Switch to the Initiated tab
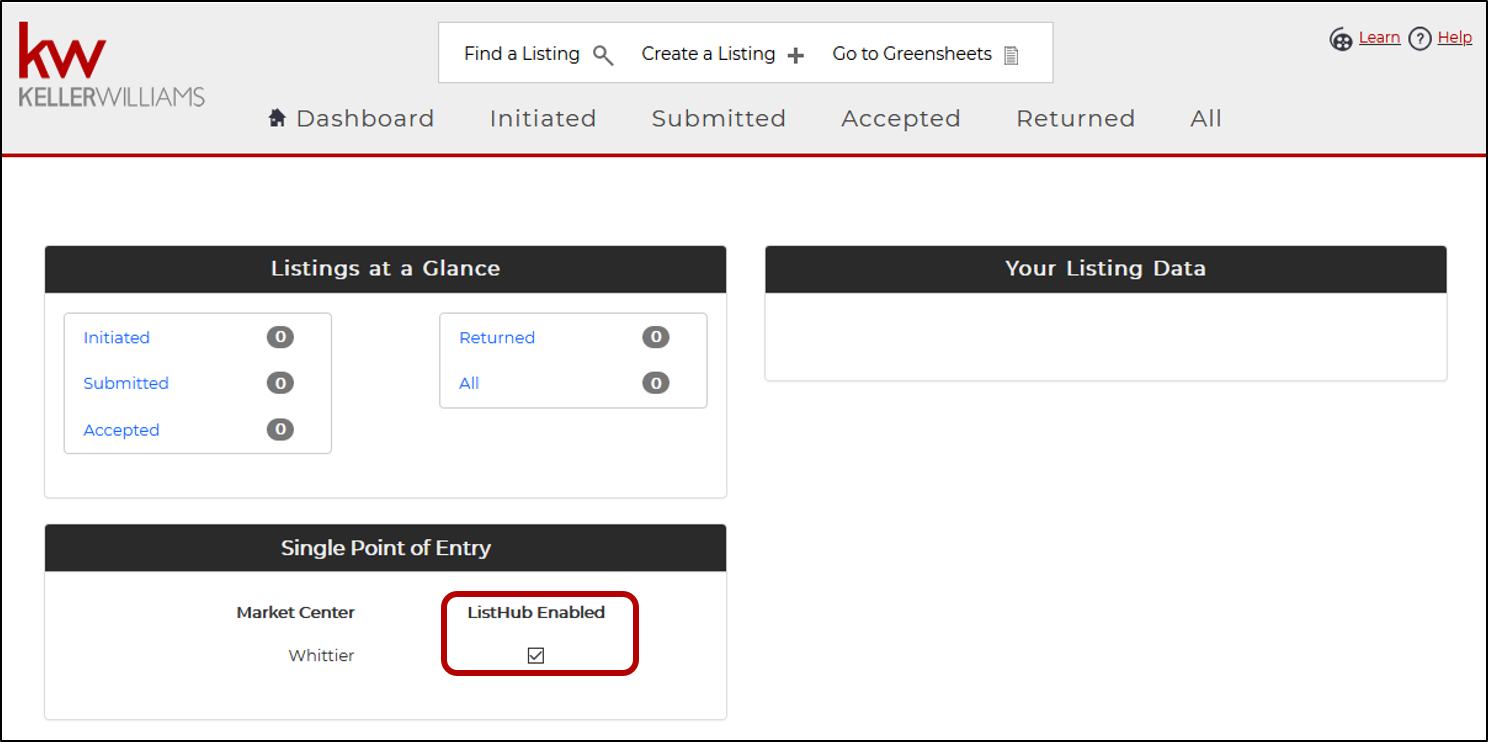Image resolution: width=1488 pixels, height=742 pixels. click(543, 118)
